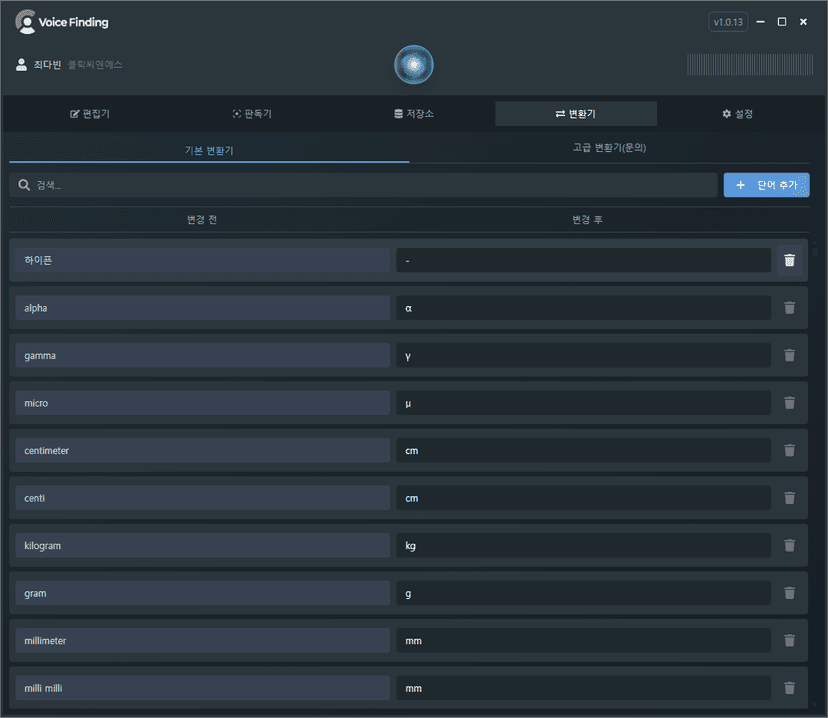Delete the 하이픈 conversion row
Image resolution: width=828 pixels, height=718 pixels.
pyautogui.click(x=789, y=260)
